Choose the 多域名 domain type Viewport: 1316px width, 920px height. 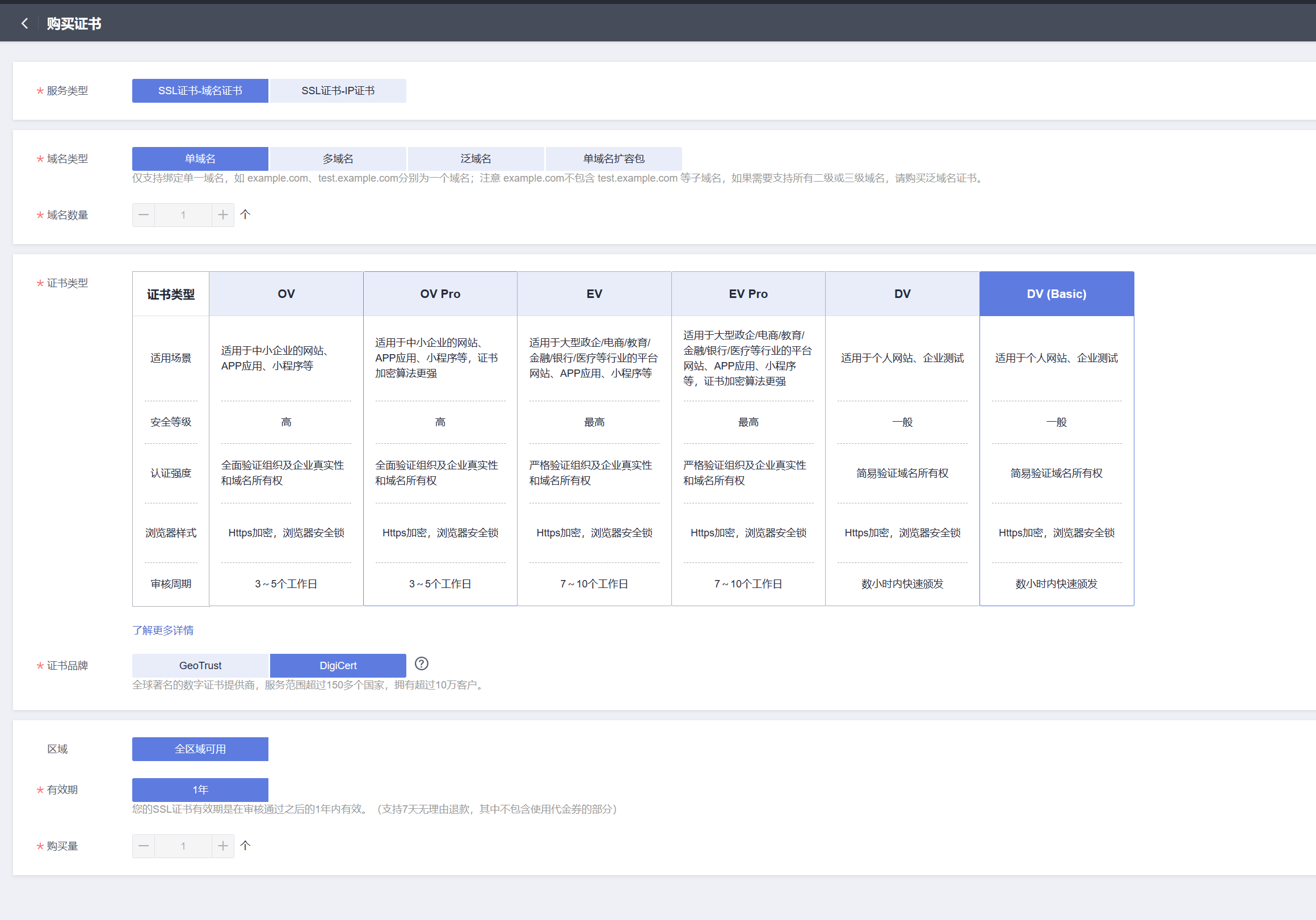(338, 159)
